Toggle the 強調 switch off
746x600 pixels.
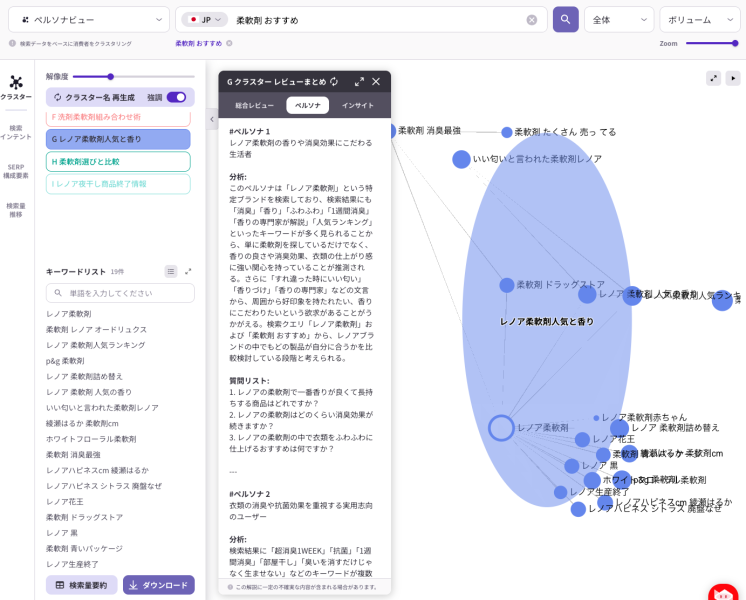pos(176,97)
